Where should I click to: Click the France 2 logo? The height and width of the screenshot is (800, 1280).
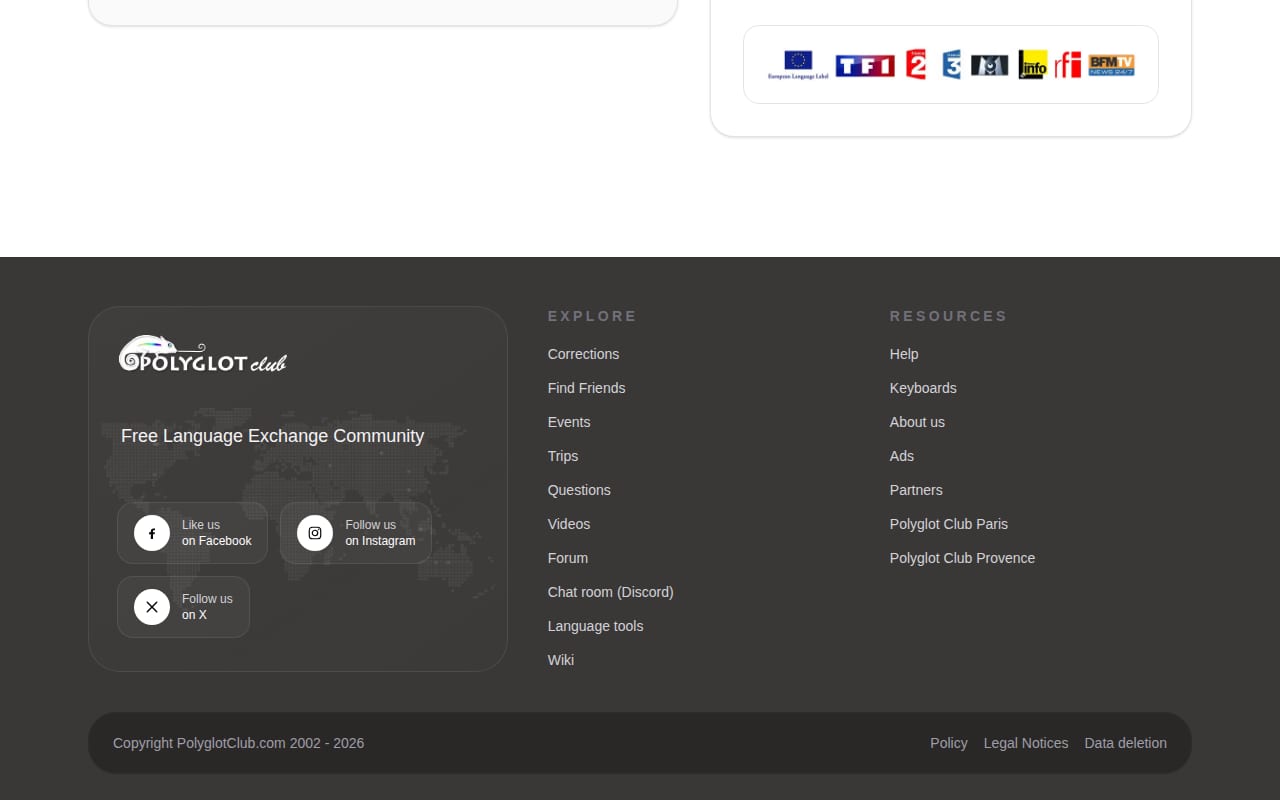[916, 65]
